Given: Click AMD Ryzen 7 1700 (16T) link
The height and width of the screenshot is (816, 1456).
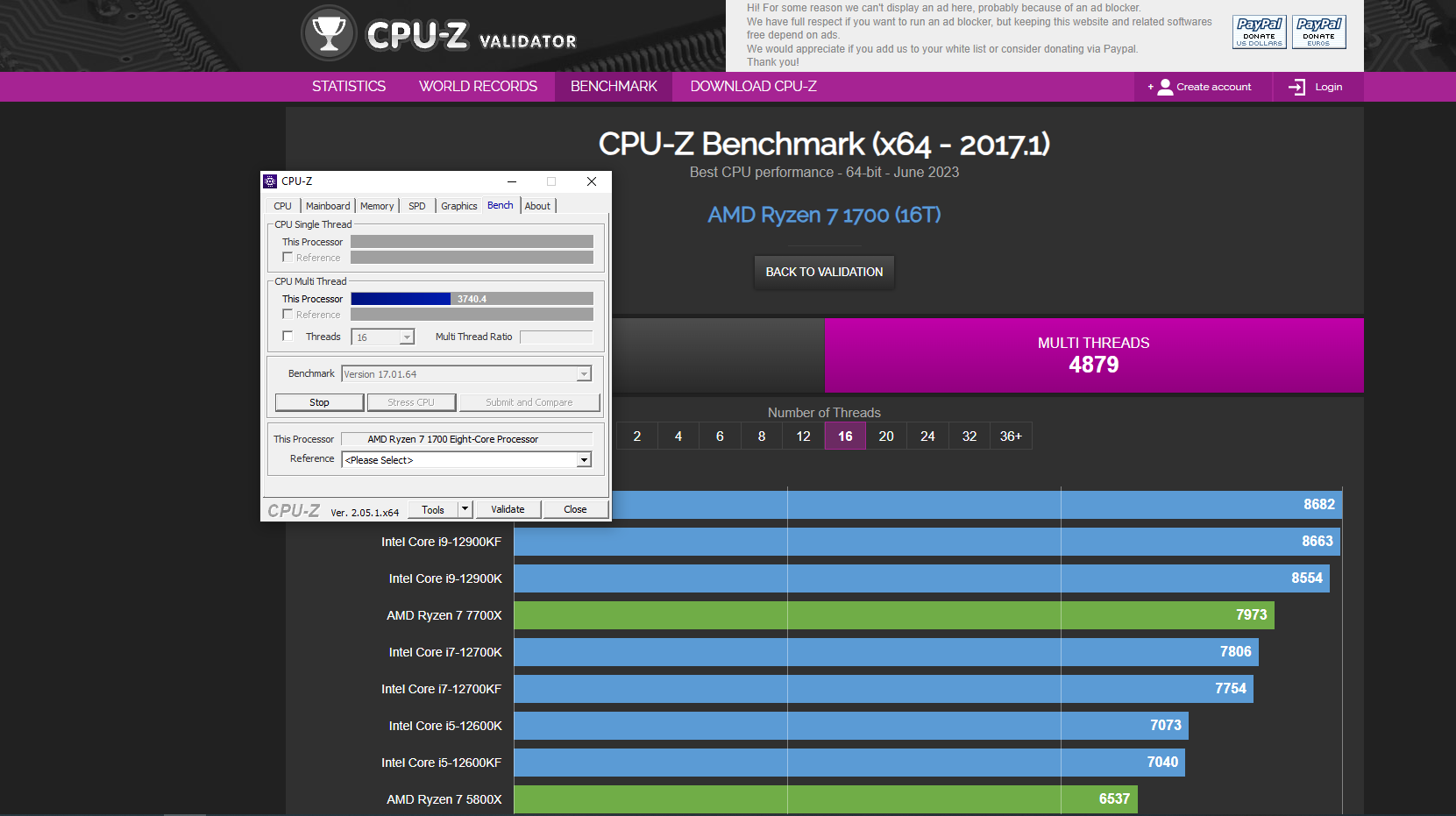Looking at the screenshot, I should pyautogui.click(x=824, y=215).
